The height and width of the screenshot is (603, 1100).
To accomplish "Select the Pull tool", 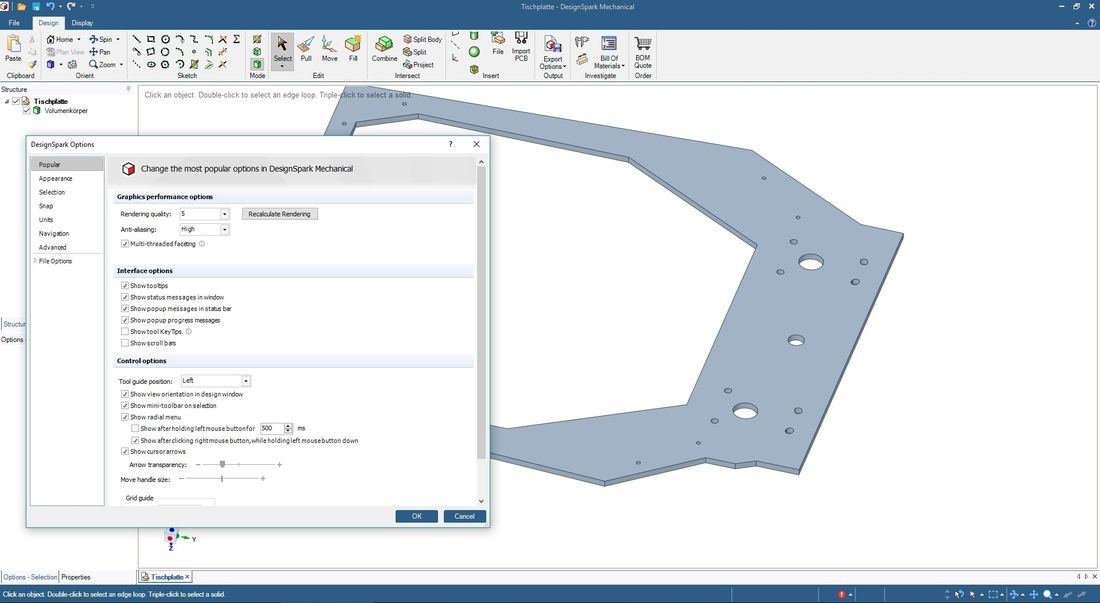I will coord(306,48).
